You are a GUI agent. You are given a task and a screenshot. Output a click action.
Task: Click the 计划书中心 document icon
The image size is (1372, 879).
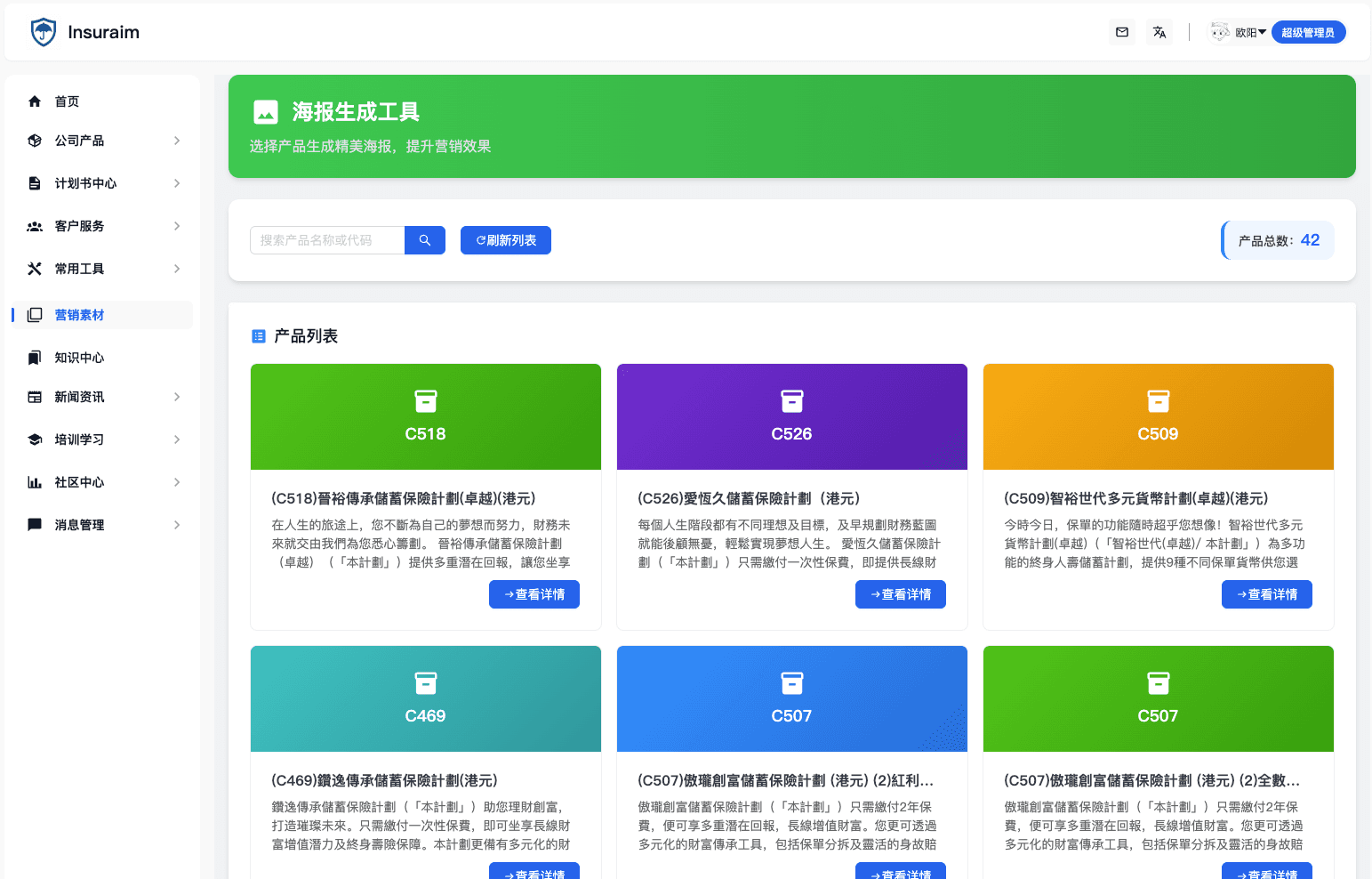pyautogui.click(x=33, y=182)
